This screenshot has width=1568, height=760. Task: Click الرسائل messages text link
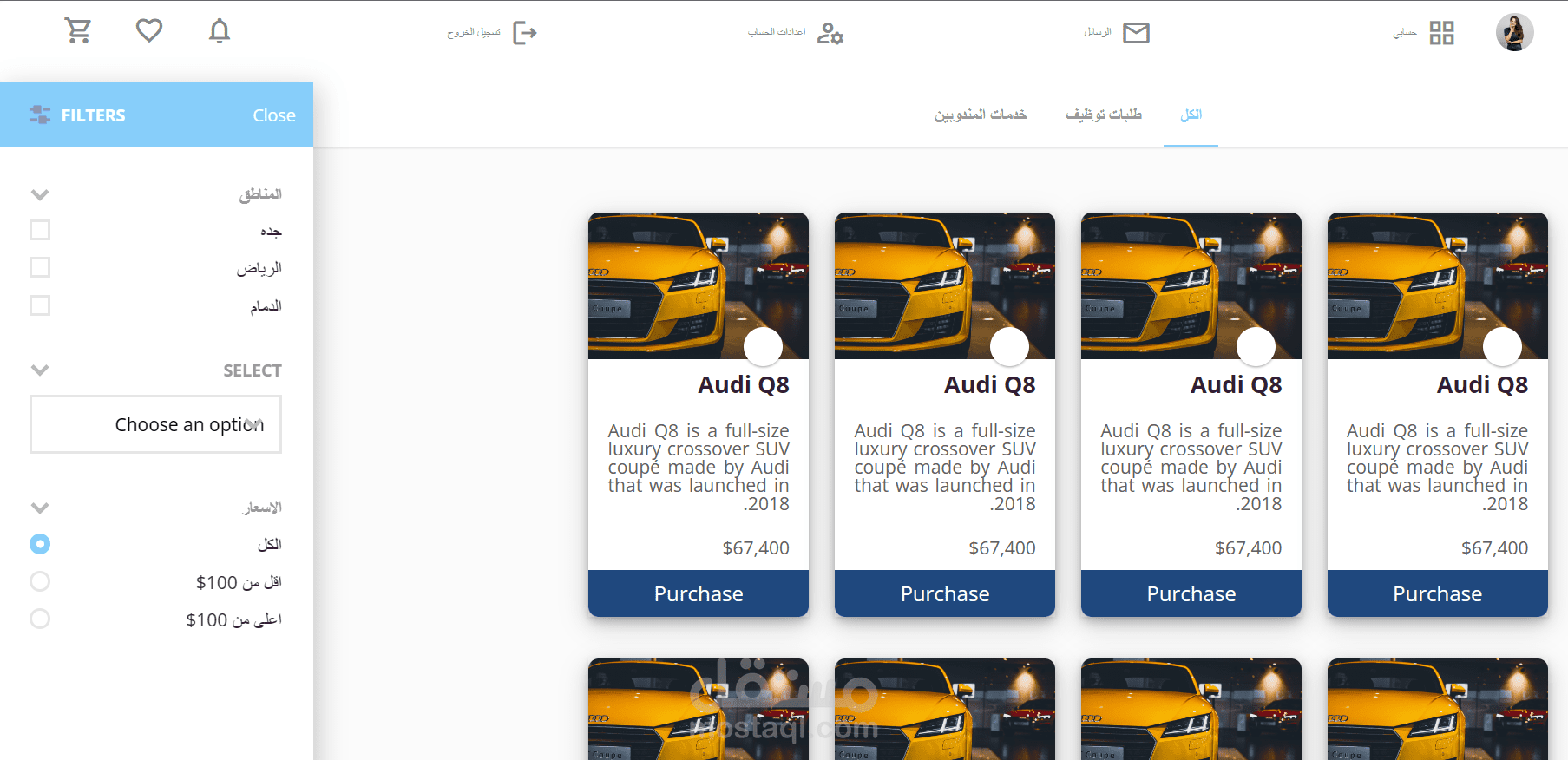point(1098,32)
